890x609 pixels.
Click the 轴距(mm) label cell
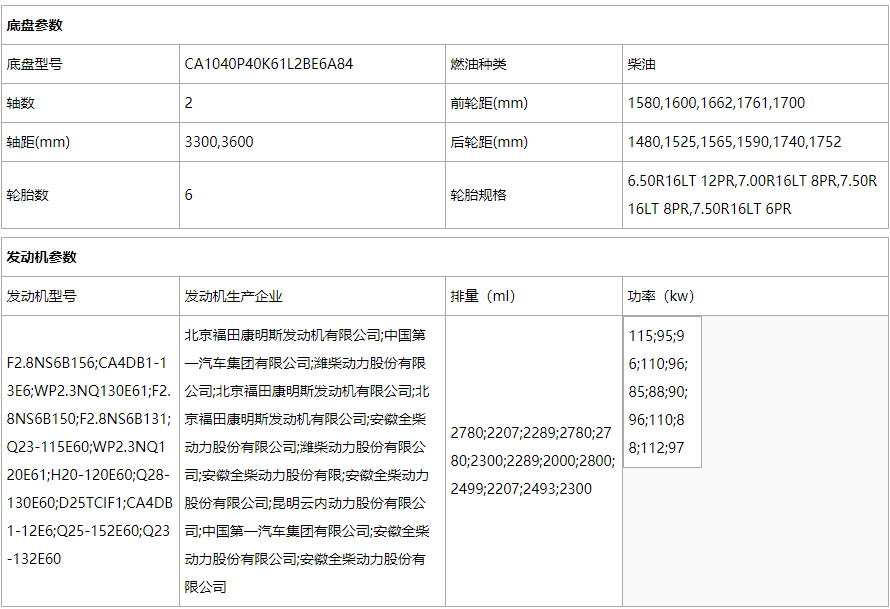(x=90, y=142)
